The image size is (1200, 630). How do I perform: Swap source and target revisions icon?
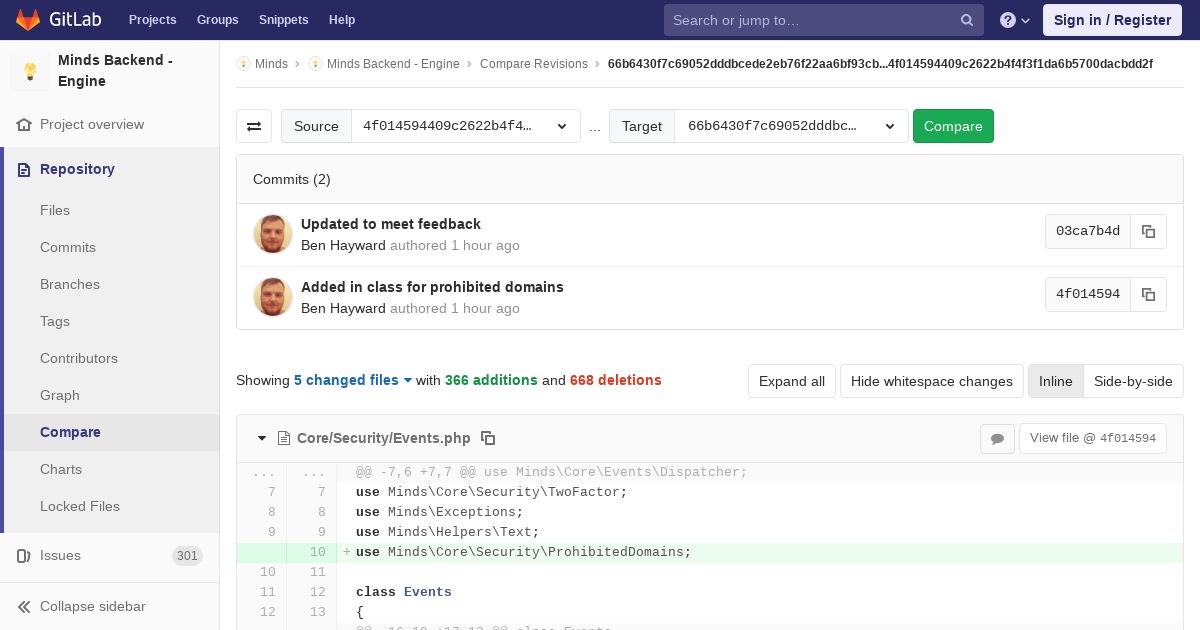(254, 126)
